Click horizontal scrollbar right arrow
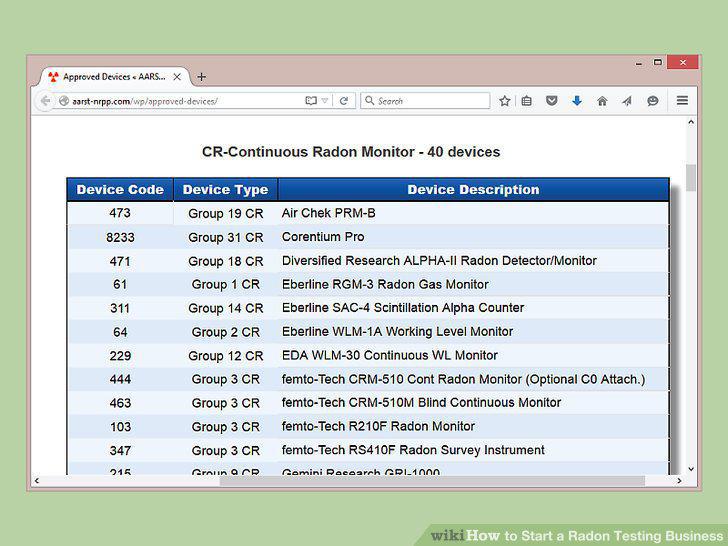Screen dimensions: 728x546 click(x=679, y=481)
